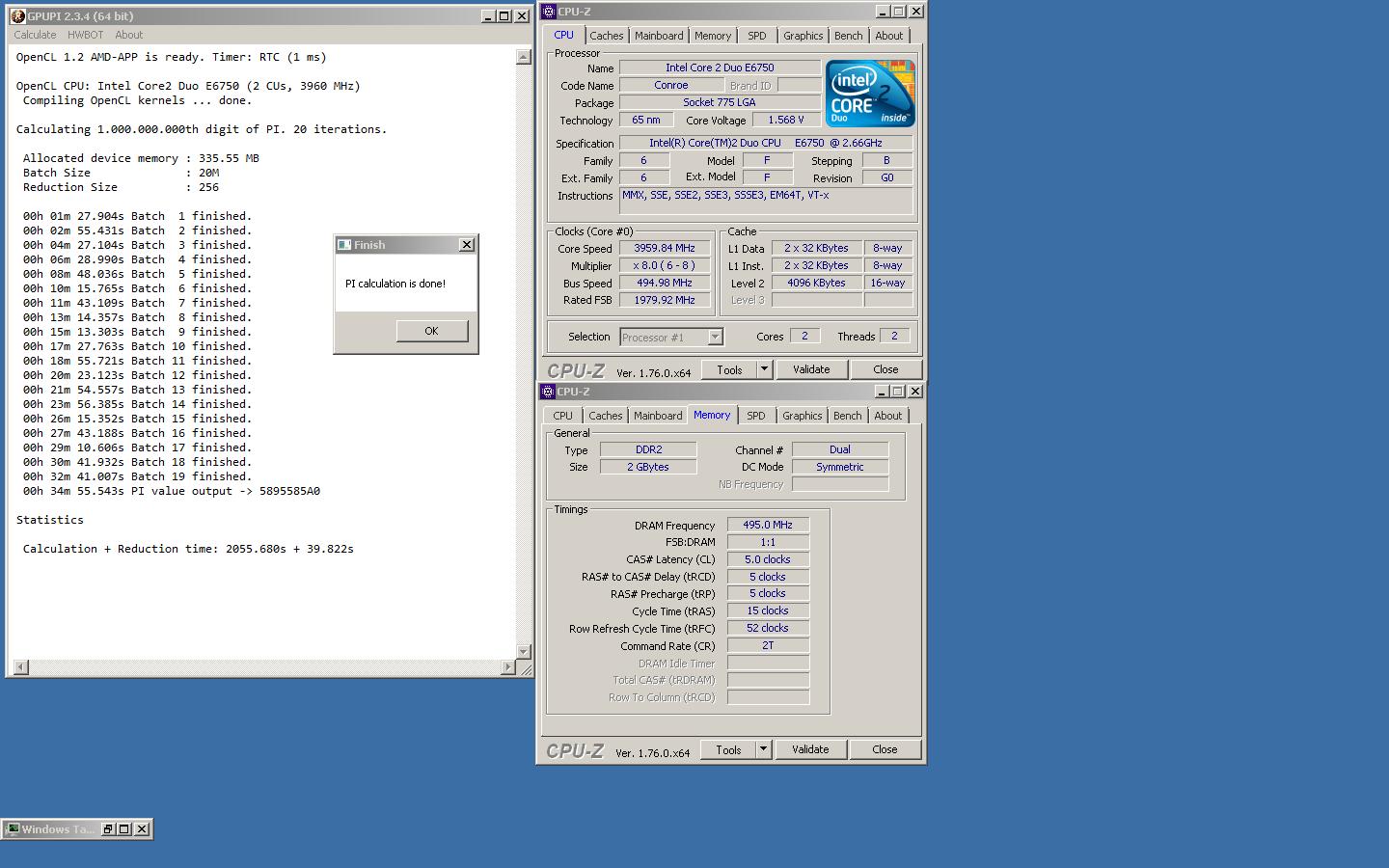The image size is (1389, 868).
Task: Click the FSB:DRAM 1:1 value
Action: (x=768, y=542)
